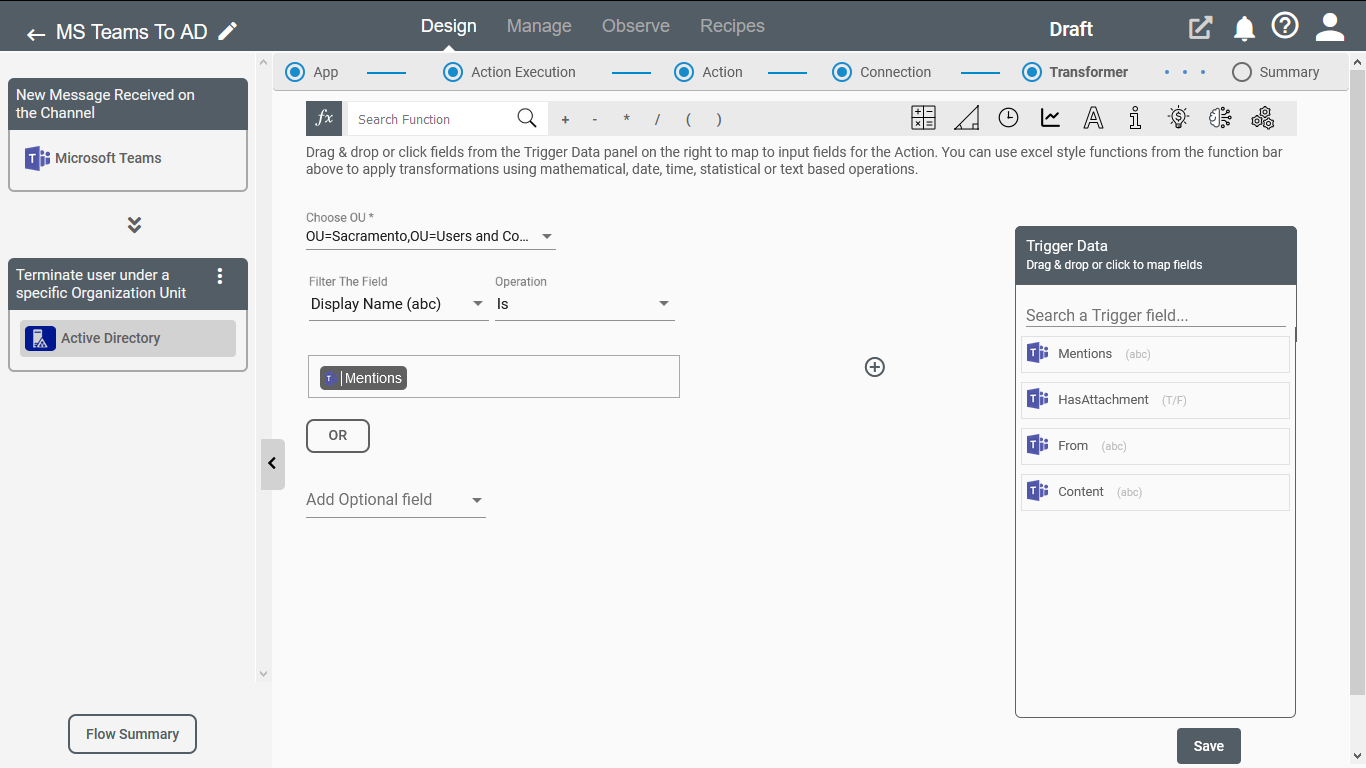Select the App step radio
The height and width of the screenshot is (768, 1366).
click(x=295, y=72)
